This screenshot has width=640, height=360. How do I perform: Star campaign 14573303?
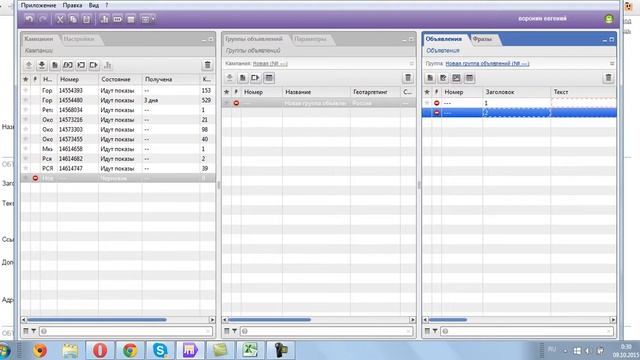pos(26,129)
